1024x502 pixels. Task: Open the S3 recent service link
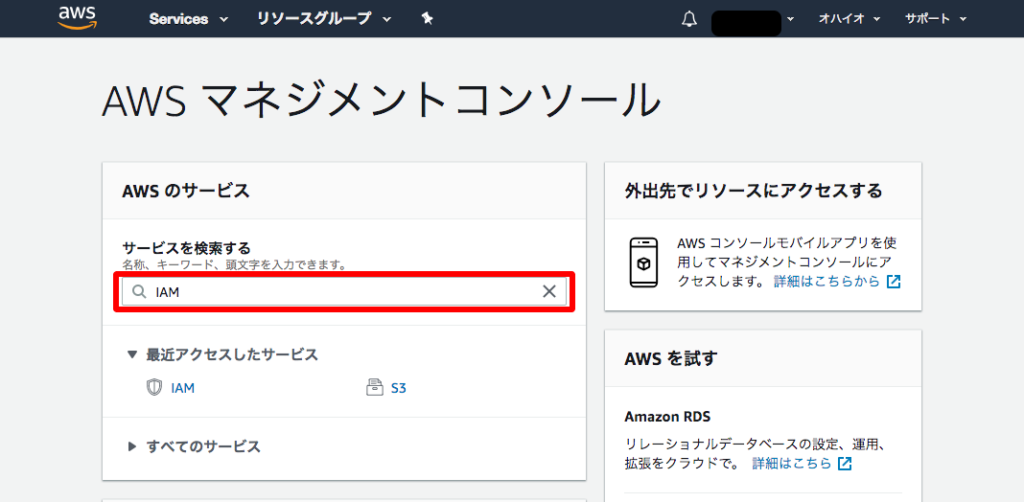(398, 388)
